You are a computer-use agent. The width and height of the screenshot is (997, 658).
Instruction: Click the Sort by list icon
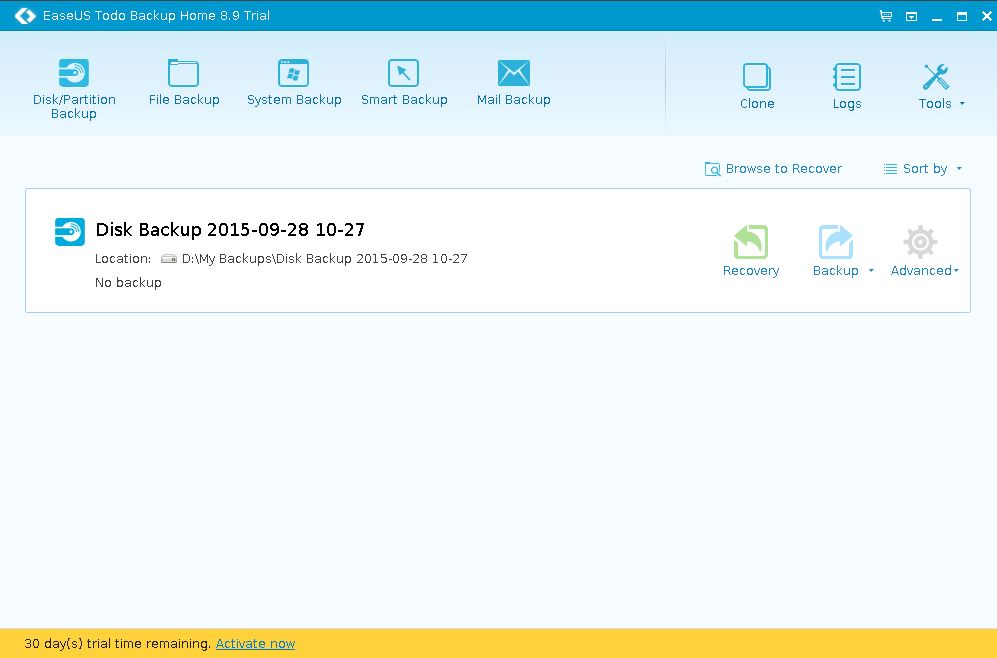(x=890, y=168)
